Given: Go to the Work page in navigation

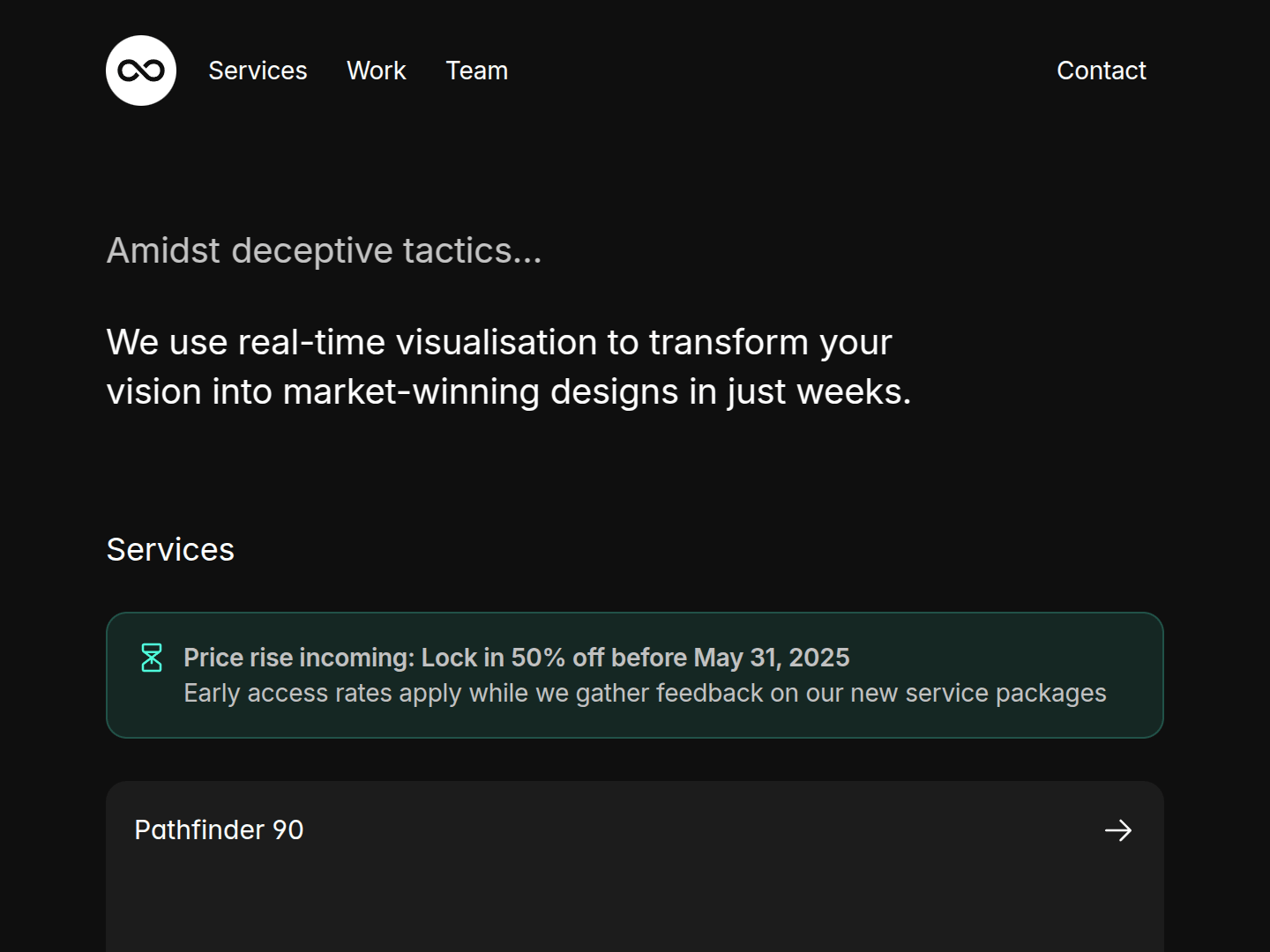Looking at the screenshot, I should click(x=376, y=71).
